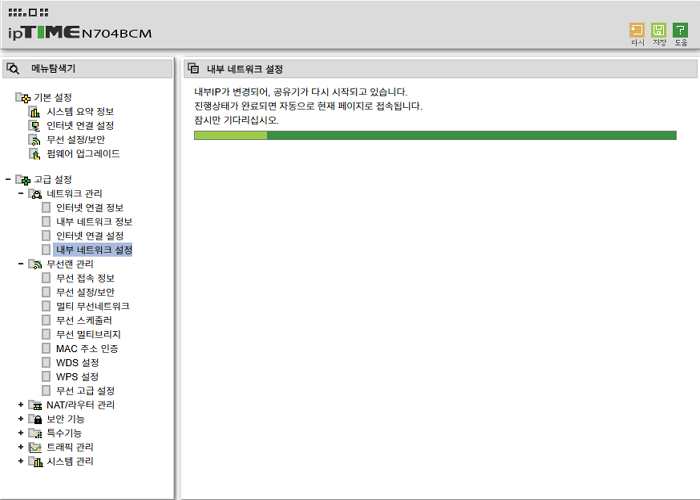The height and width of the screenshot is (500, 700).
Task: Expand the NAT/라우터 관리 branch
Action: click(x=21, y=404)
